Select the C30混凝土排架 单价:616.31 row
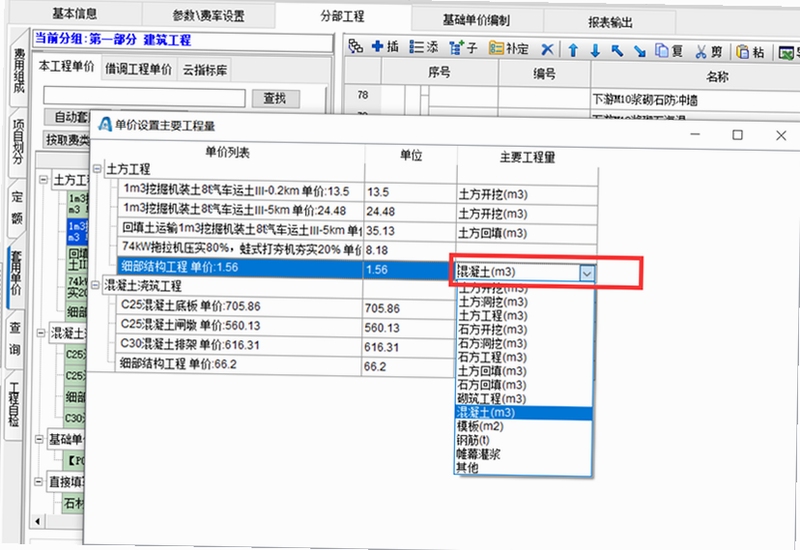Image resolution: width=800 pixels, height=550 pixels. tap(238, 344)
